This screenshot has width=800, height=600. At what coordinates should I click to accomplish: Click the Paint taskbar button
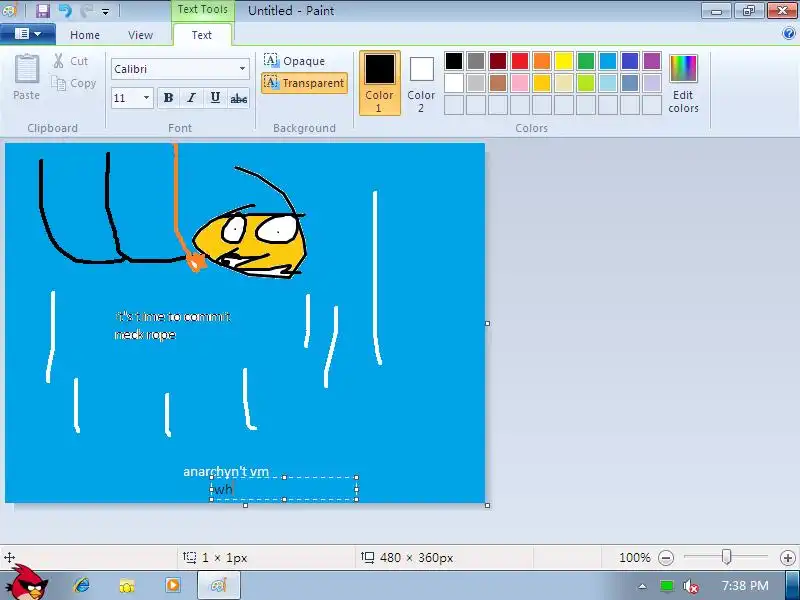(219, 585)
